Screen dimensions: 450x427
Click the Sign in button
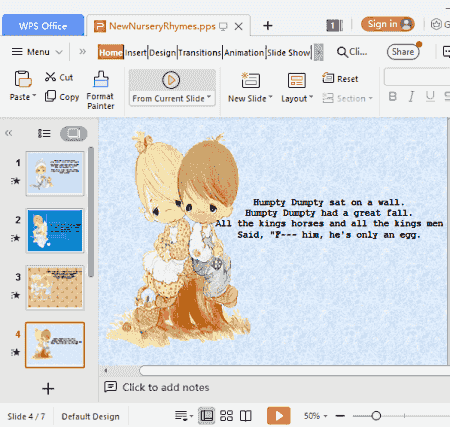pyautogui.click(x=388, y=24)
